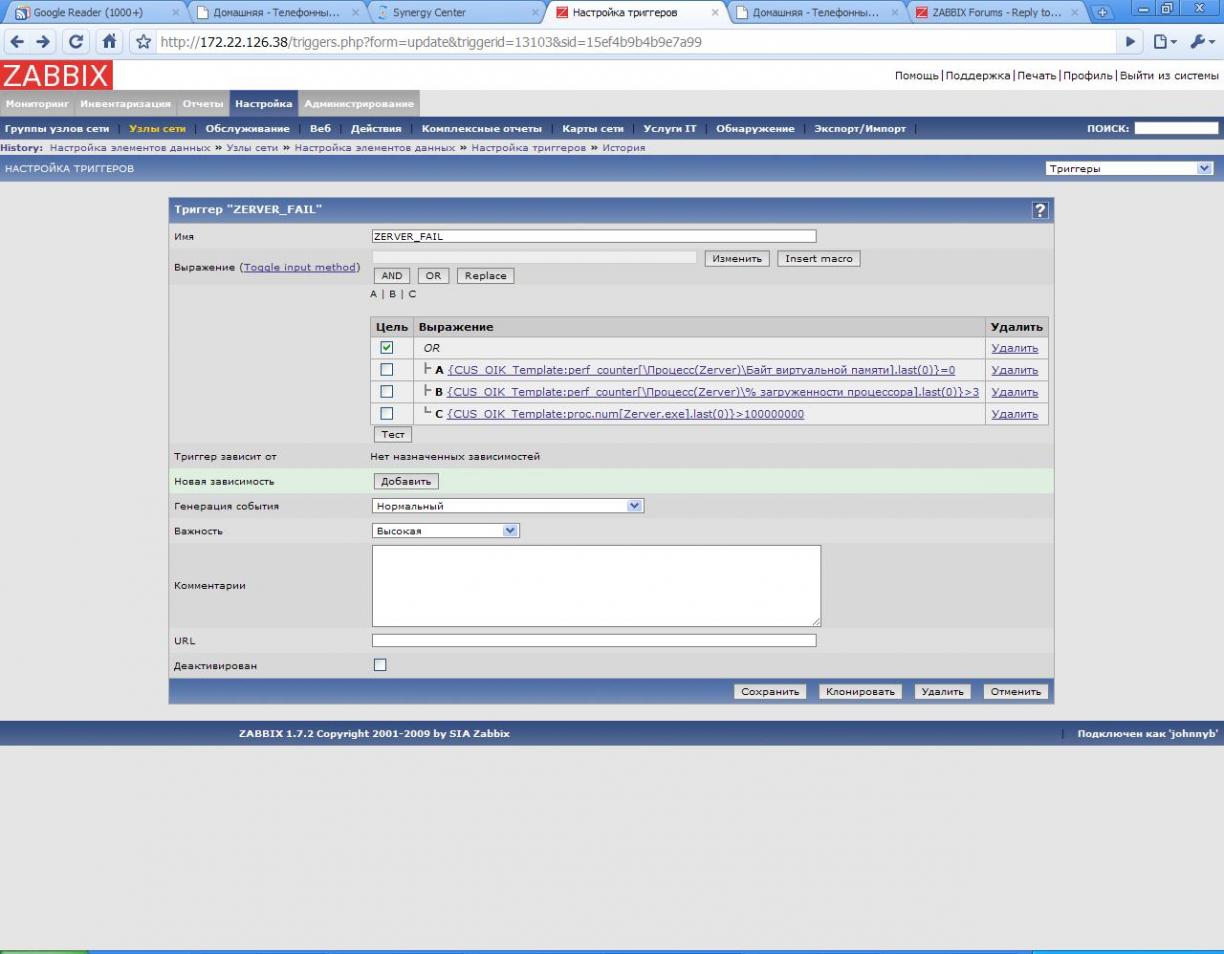This screenshot has width=1224, height=954.
Task: Open the Инвентаризация menu
Action: 126,104
